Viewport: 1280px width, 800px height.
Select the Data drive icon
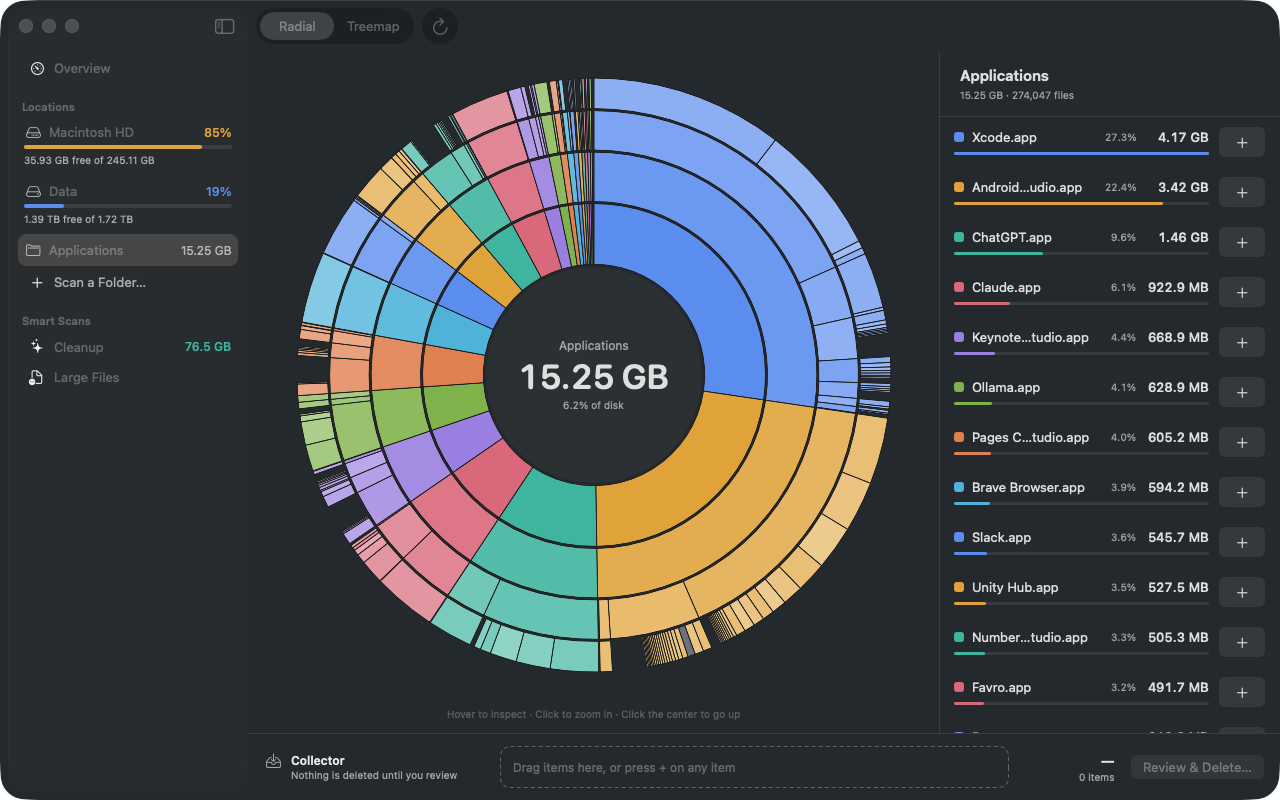click(34, 191)
